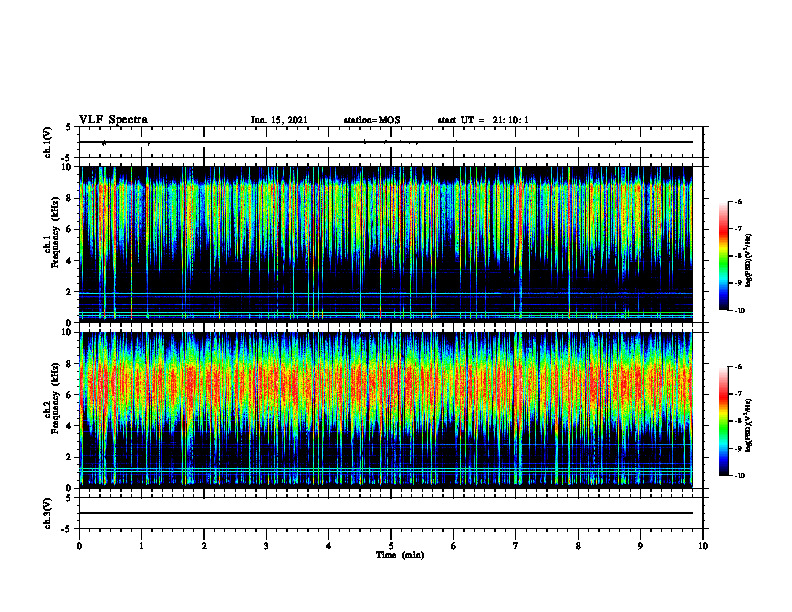Click the ch.1 spectrogram color scale bar
Viewport: 792px width, 612px height.
723,256
